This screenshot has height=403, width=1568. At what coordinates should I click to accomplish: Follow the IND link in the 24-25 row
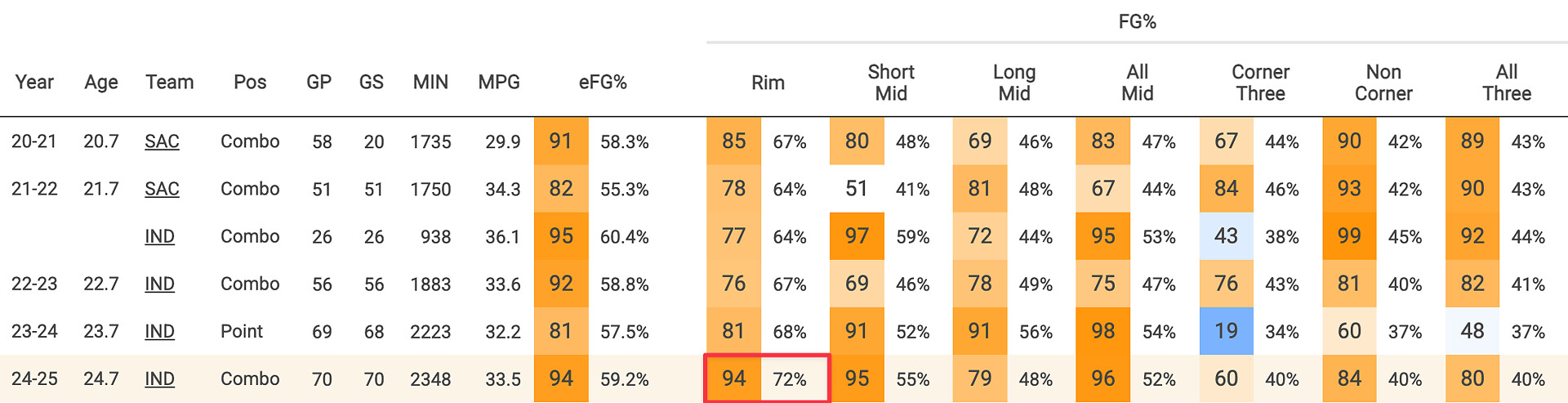tap(159, 378)
